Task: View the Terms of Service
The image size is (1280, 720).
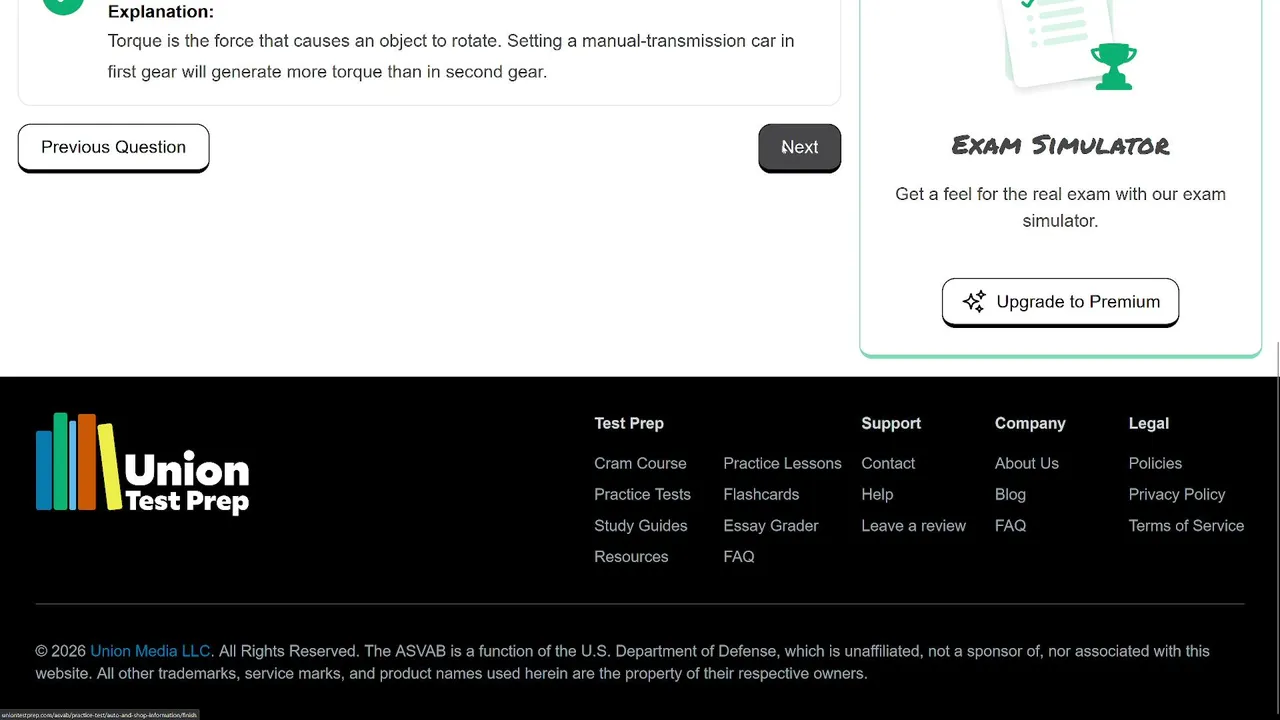Action: click(1186, 525)
